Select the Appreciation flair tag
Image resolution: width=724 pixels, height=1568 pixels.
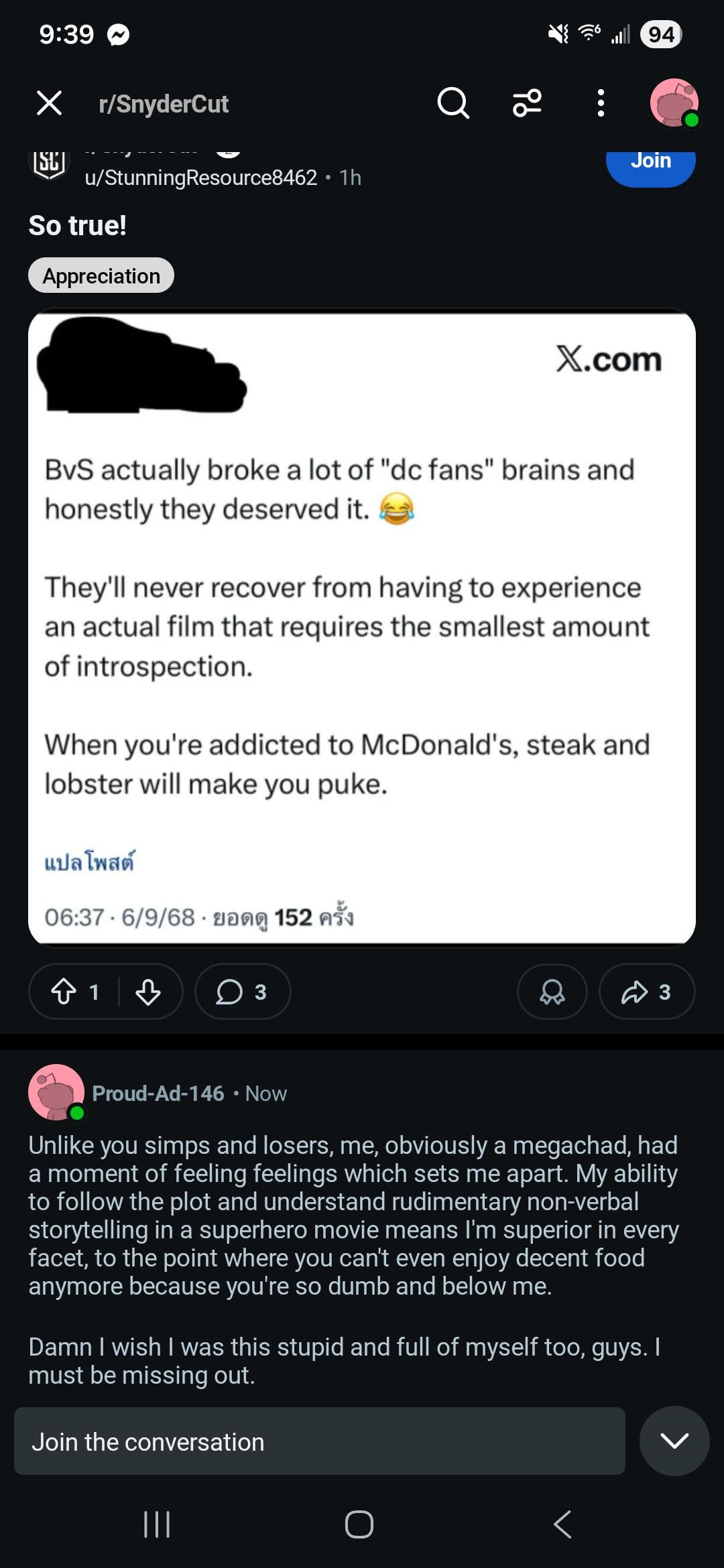[x=101, y=276]
